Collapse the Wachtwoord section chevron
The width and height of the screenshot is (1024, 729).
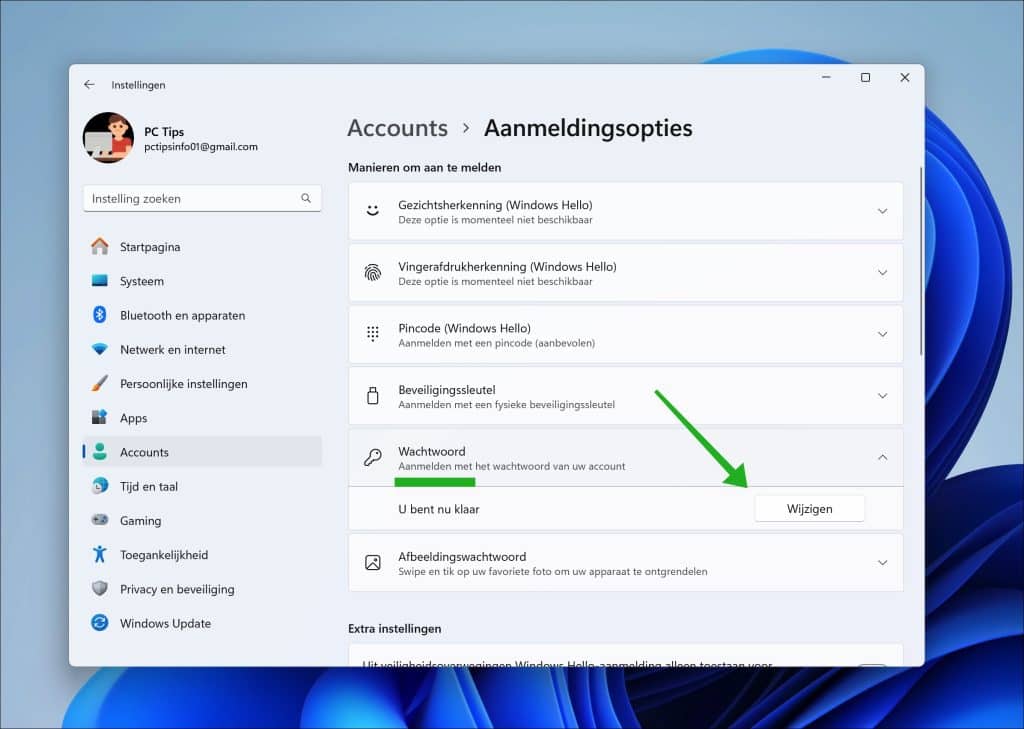pos(882,457)
